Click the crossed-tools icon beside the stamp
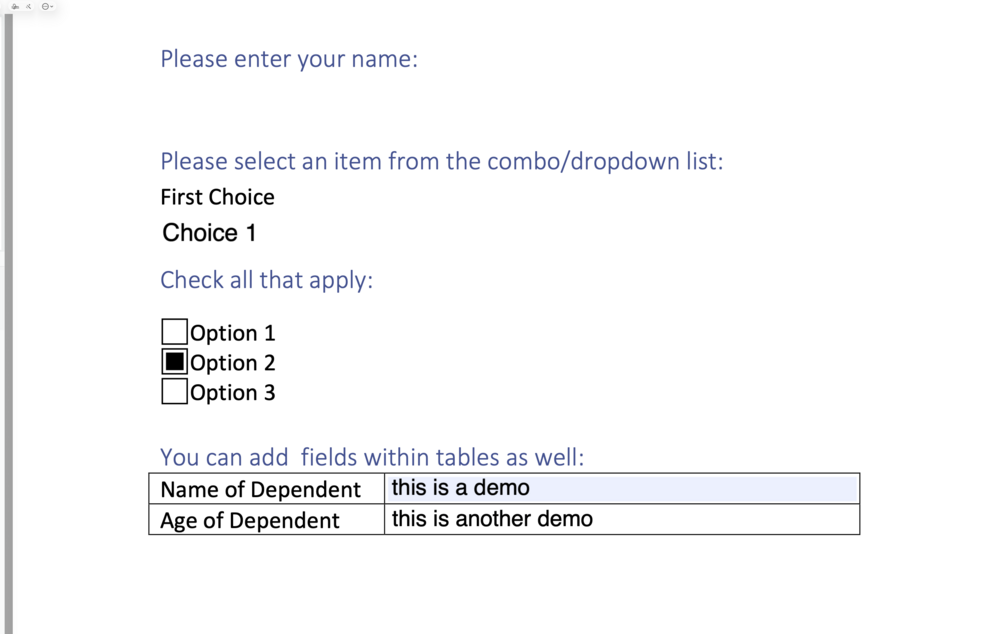 click(x=29, y=6)
